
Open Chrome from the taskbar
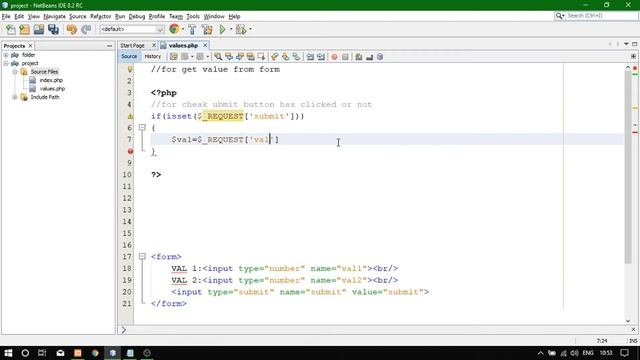click(95, 353)
